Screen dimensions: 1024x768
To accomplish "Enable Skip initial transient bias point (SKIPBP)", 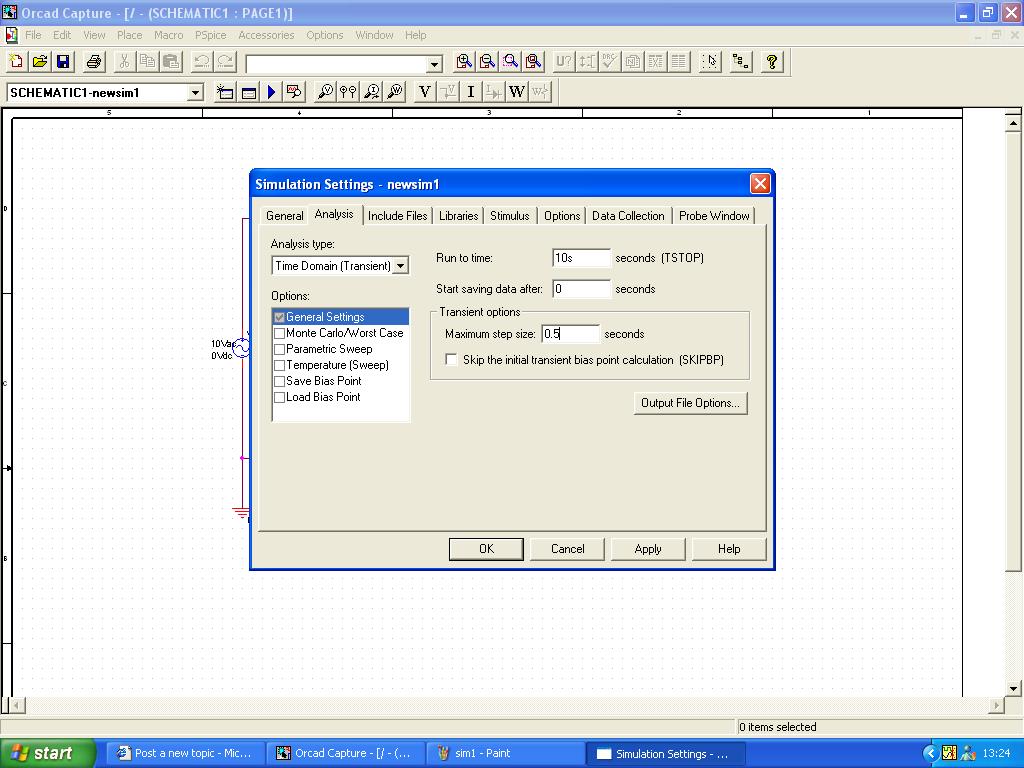I will pyautogui.click(x=451, y=359).
